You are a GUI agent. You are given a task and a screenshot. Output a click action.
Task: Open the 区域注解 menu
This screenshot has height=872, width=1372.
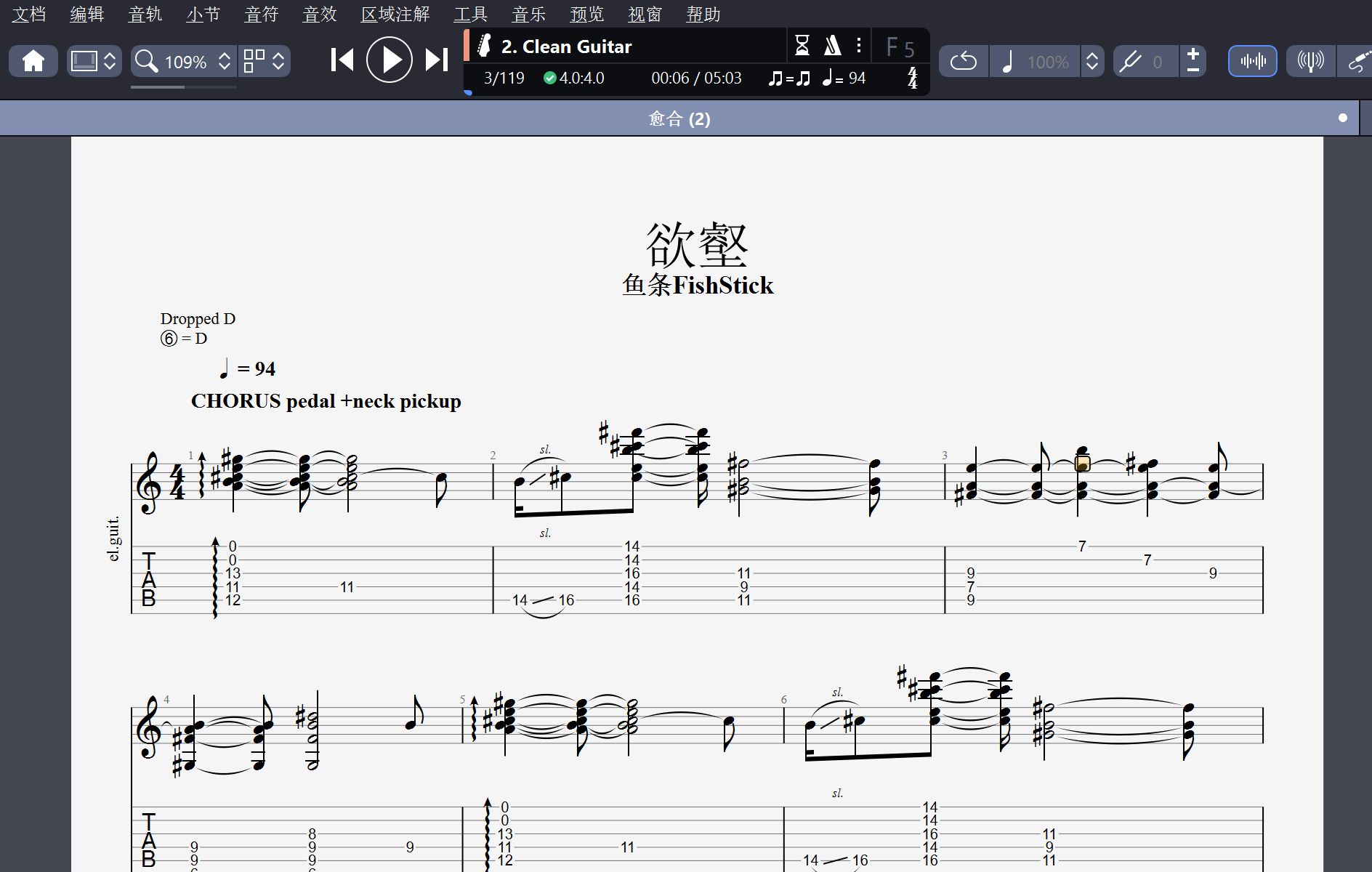pyautogui.click(x=395, y=15)
